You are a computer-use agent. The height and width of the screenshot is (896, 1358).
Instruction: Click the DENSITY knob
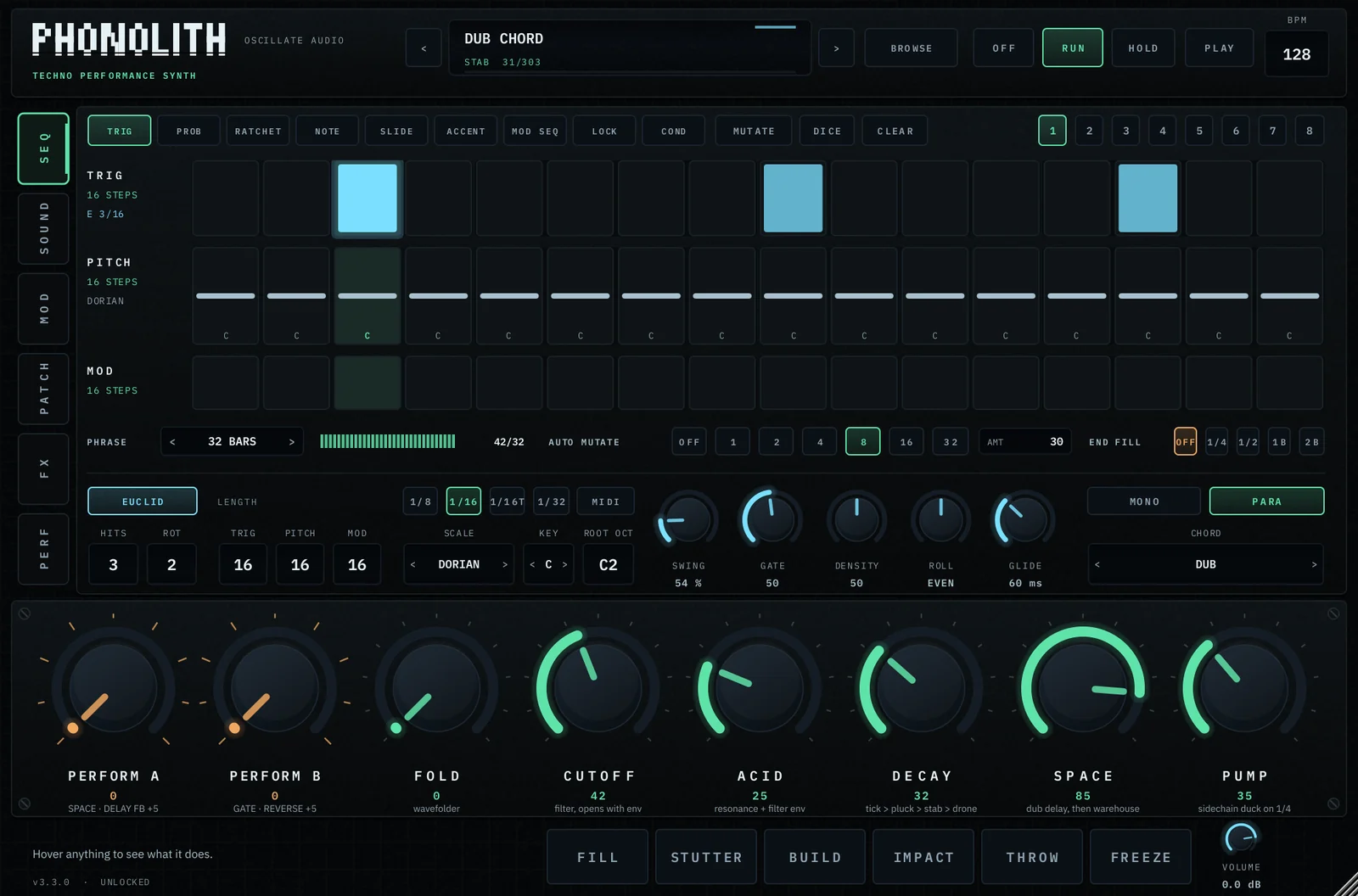(x=856, y=519)
